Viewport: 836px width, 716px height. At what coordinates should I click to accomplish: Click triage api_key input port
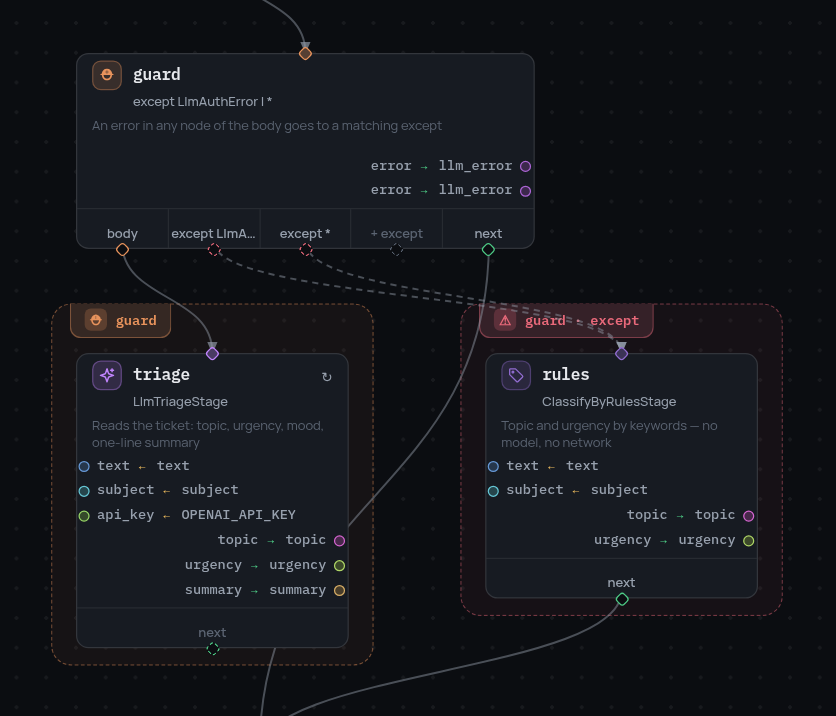click(x=84, y=516)
